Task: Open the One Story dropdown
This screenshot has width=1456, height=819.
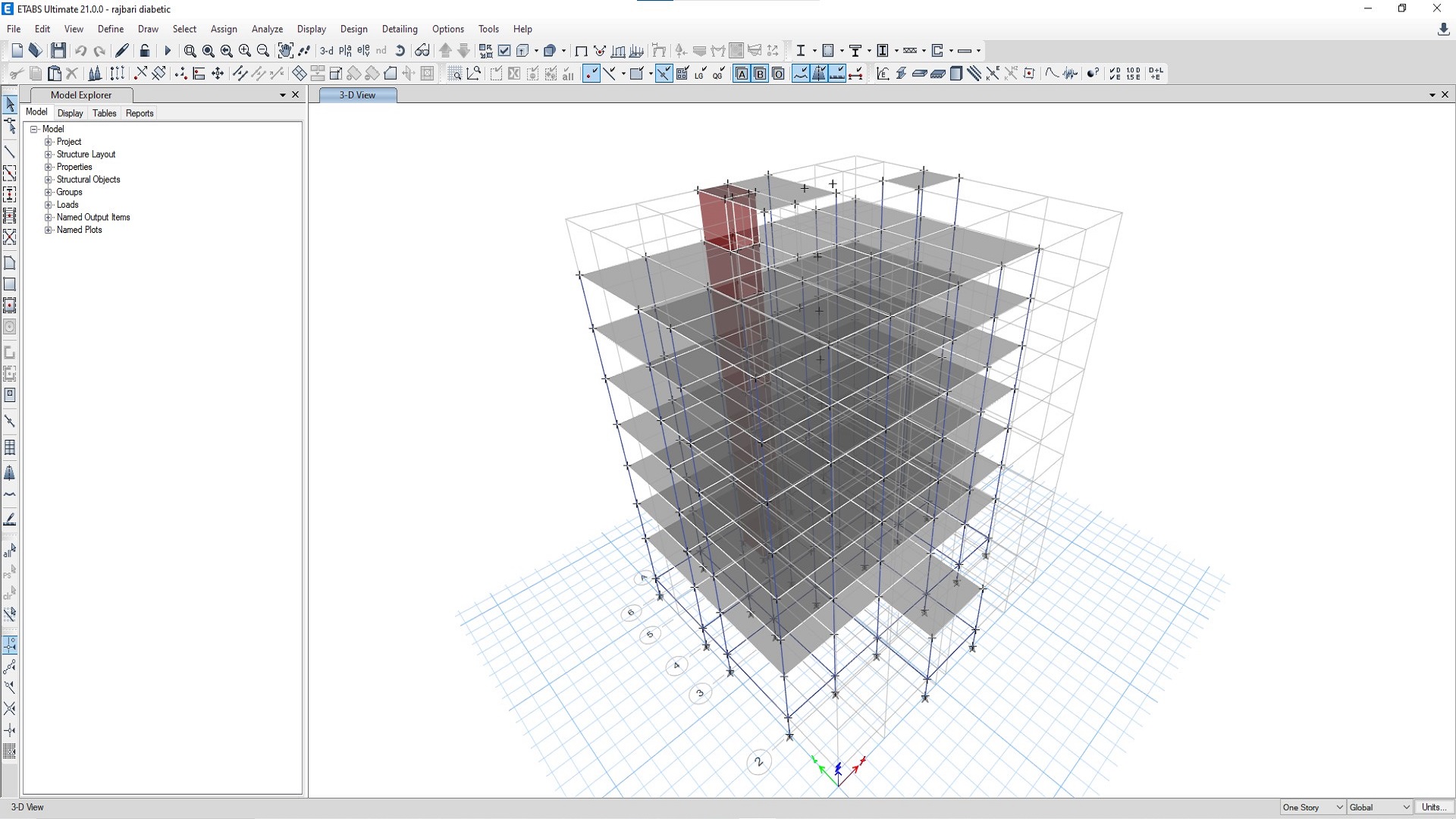Action: [x=1313, y=807]
